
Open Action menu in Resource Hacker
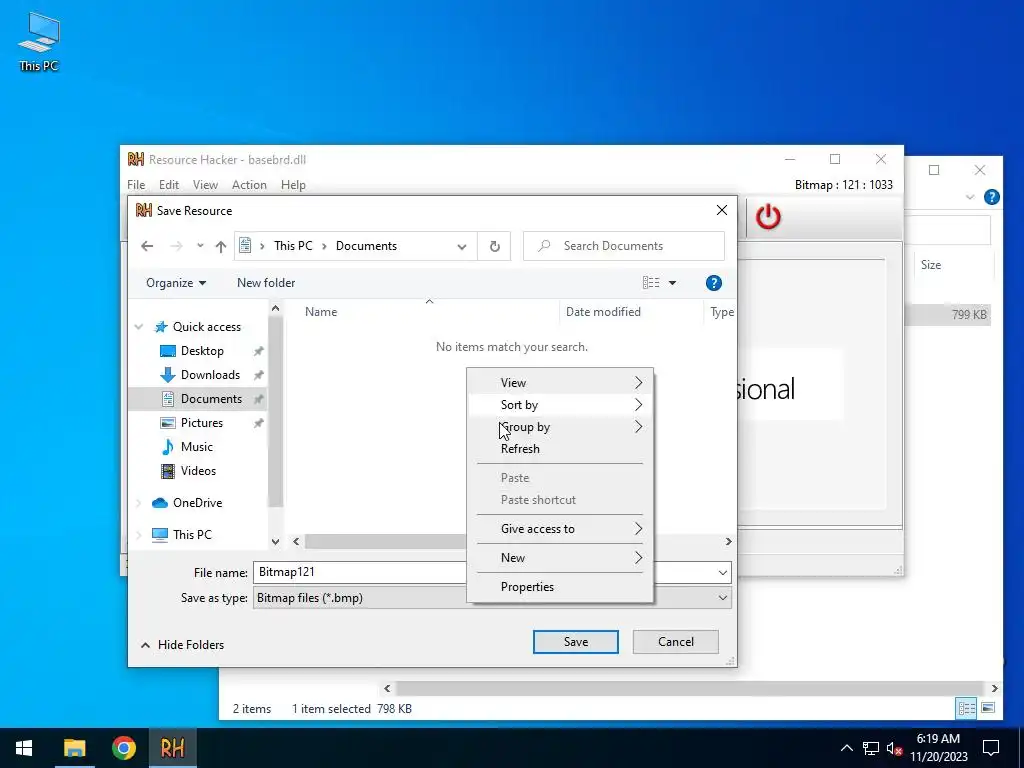(249, 185)
